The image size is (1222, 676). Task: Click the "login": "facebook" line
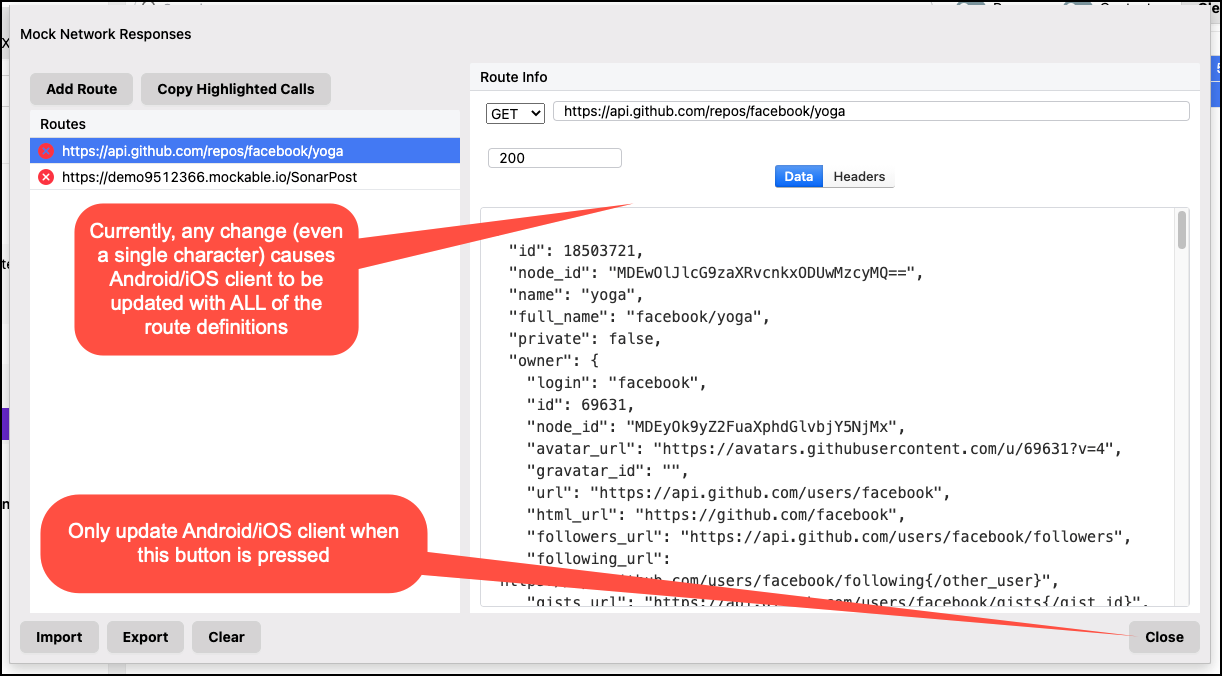click(x=617, y=383)
